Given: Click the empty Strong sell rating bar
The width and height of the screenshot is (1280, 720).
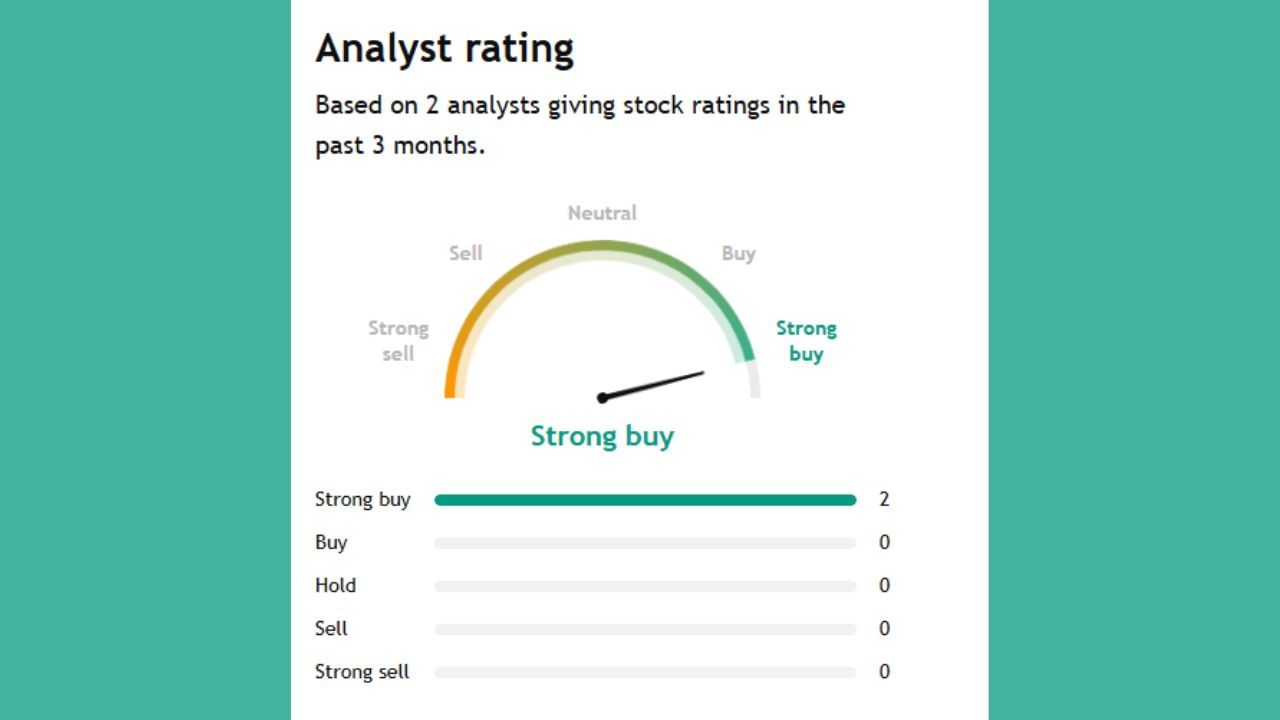Looking at the screenshot, I should click(645, 672).
